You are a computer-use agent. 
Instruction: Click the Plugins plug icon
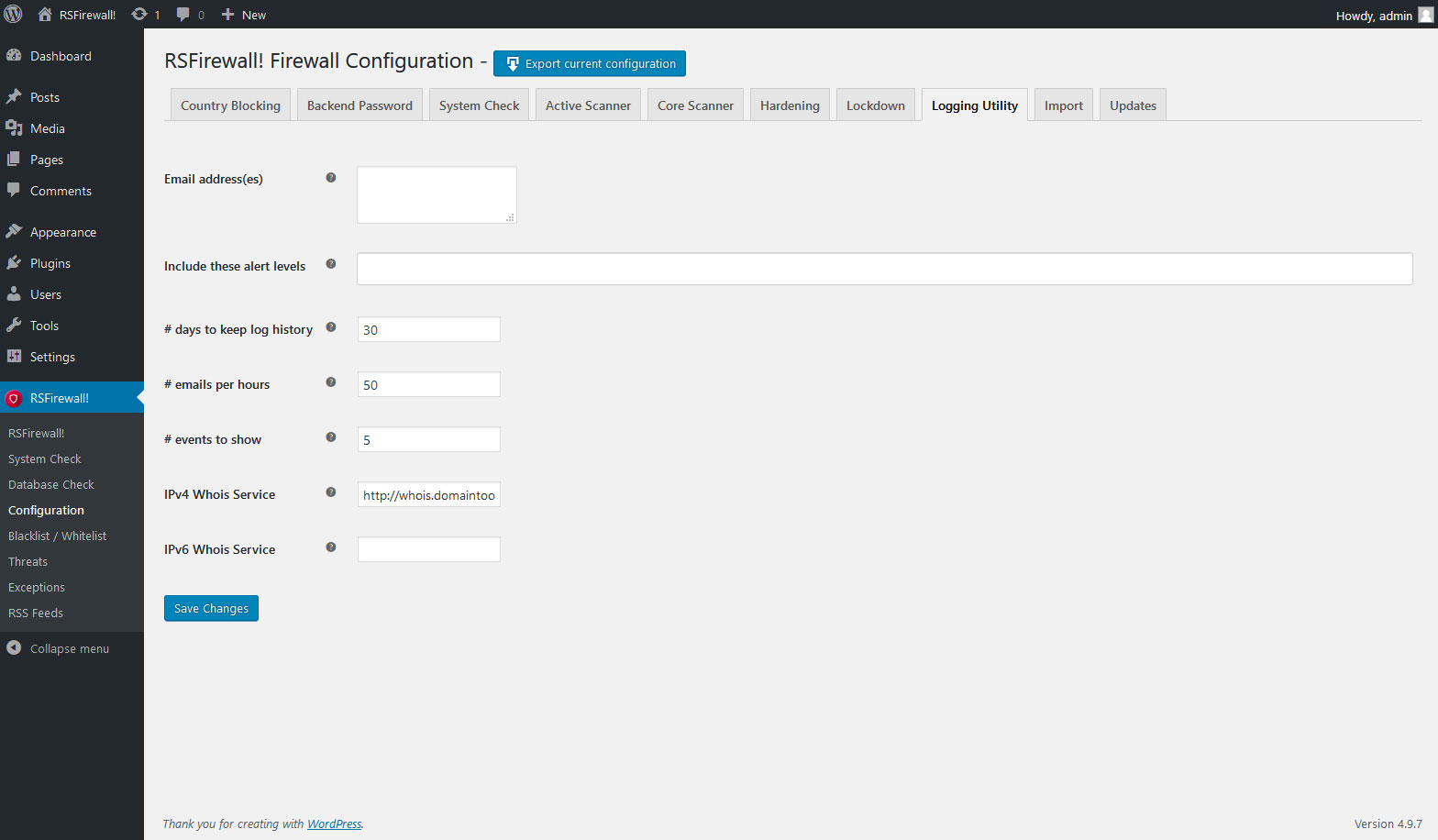[x=14, y=262]
